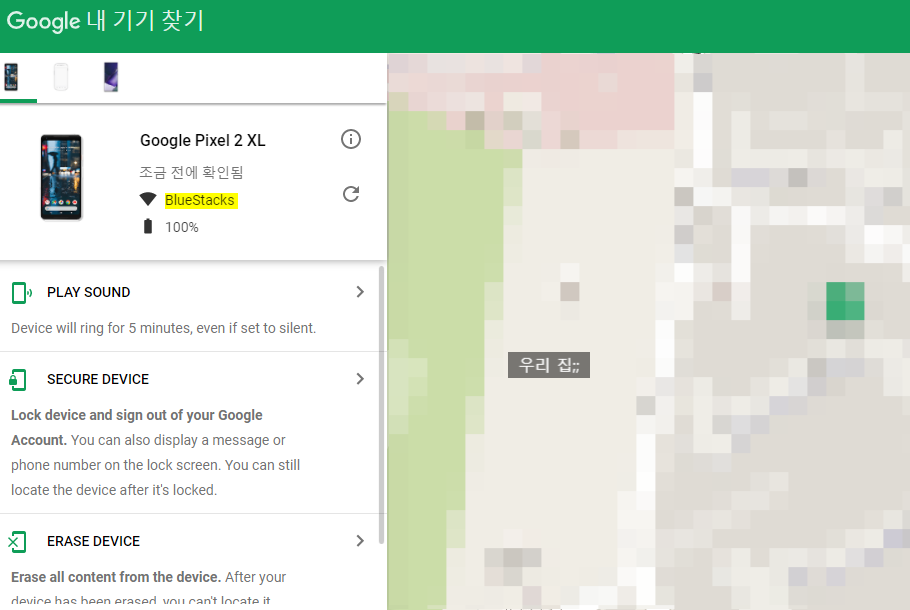Refresh the device location
The width and height of the screenshot is (910, 610).
(351, 194)
